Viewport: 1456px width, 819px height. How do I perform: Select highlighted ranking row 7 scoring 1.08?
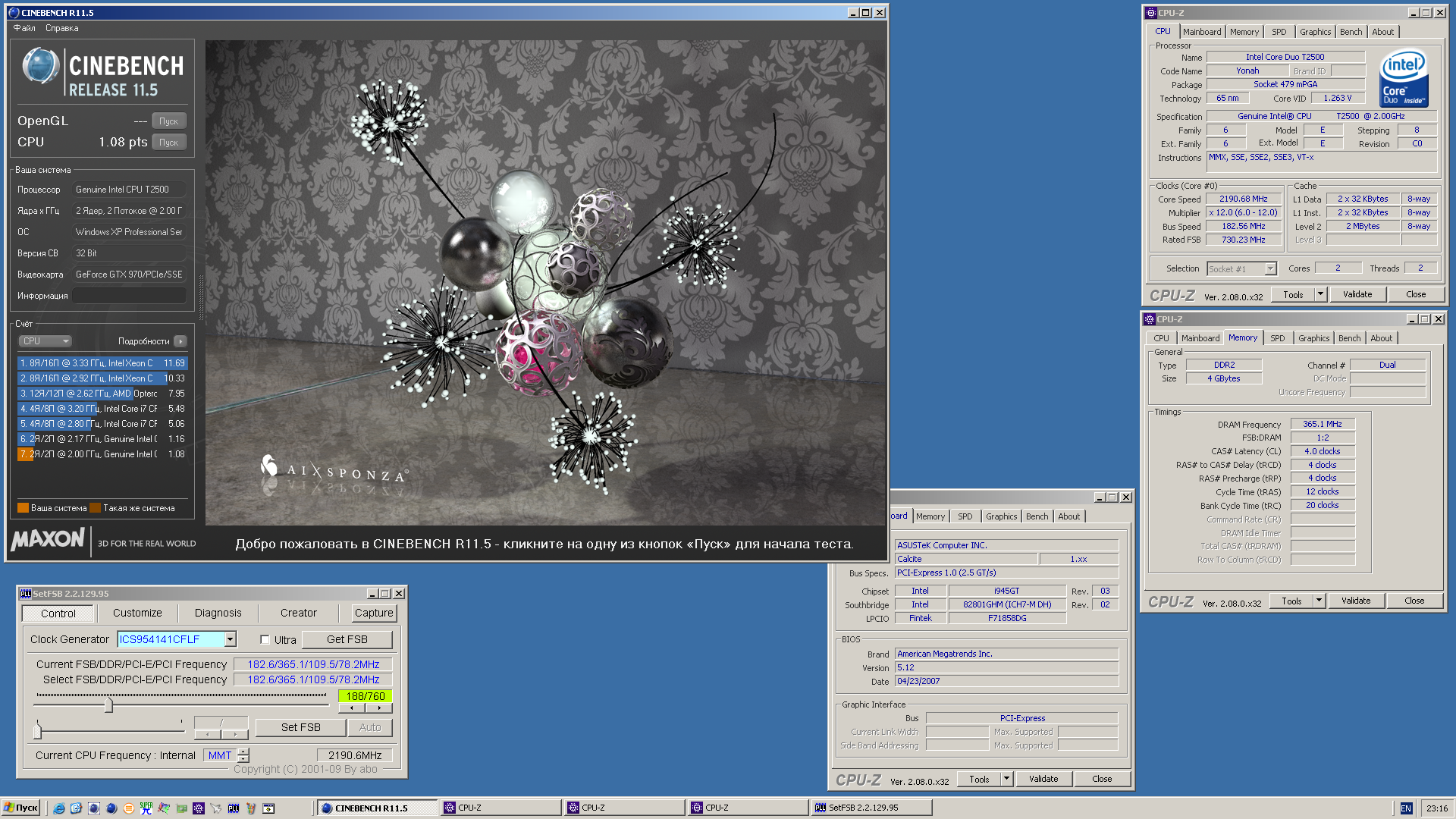[102, 454]
